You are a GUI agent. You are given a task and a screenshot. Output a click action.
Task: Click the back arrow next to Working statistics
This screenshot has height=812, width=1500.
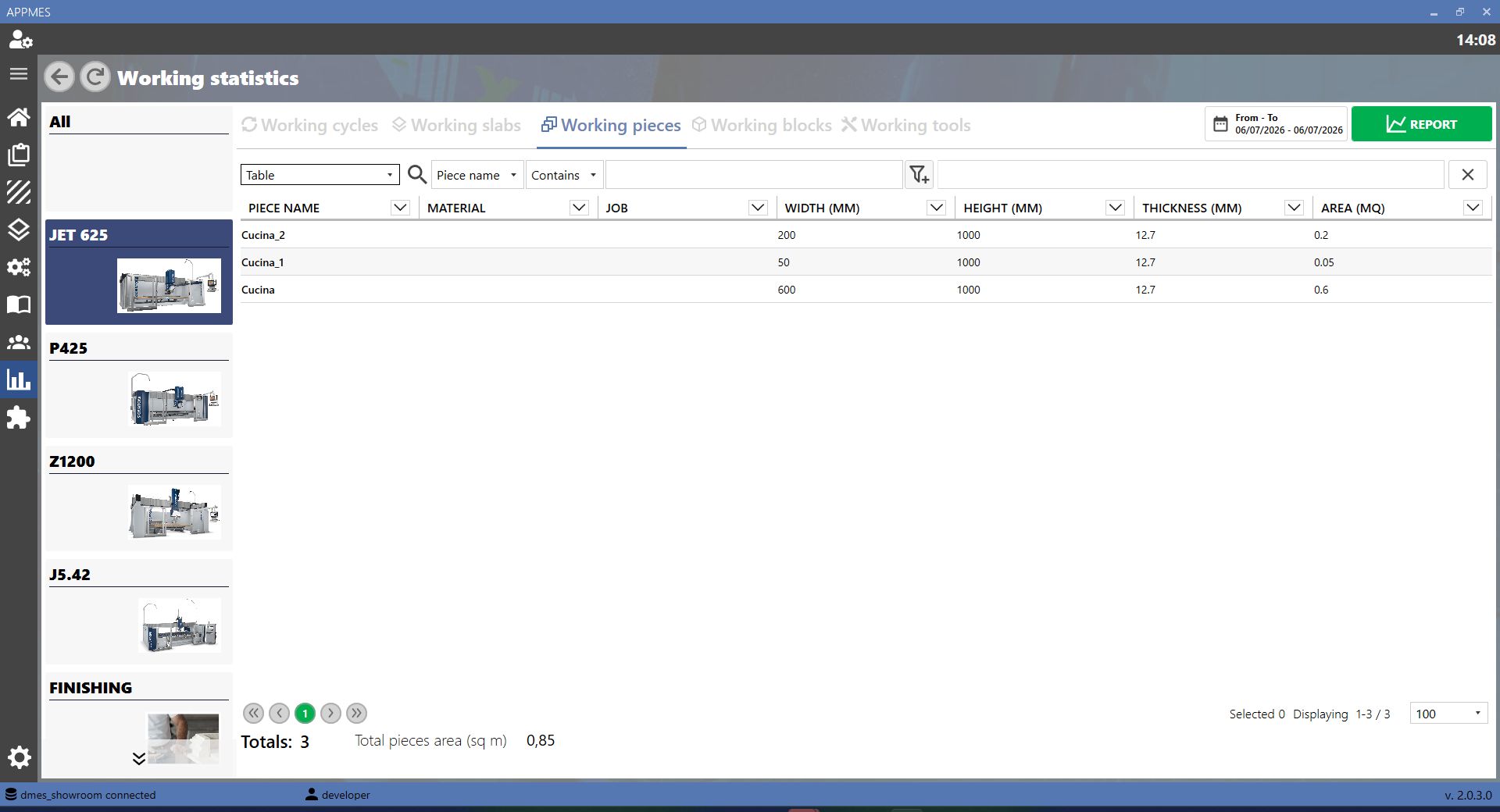pos(59,77)
